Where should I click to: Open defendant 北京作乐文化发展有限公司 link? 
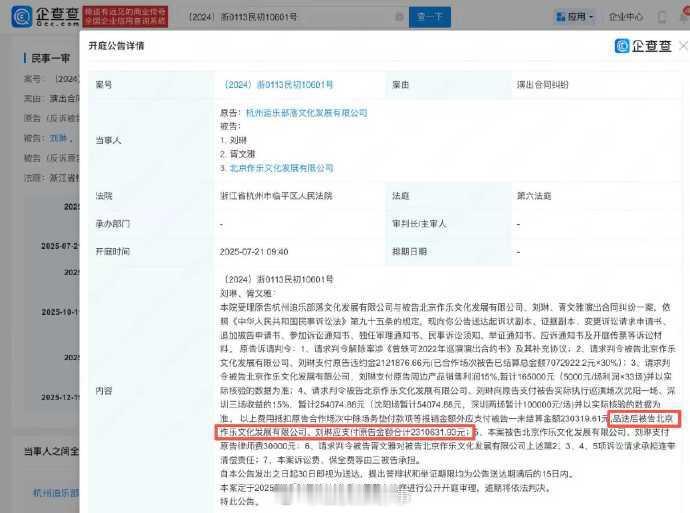[281, 168]
